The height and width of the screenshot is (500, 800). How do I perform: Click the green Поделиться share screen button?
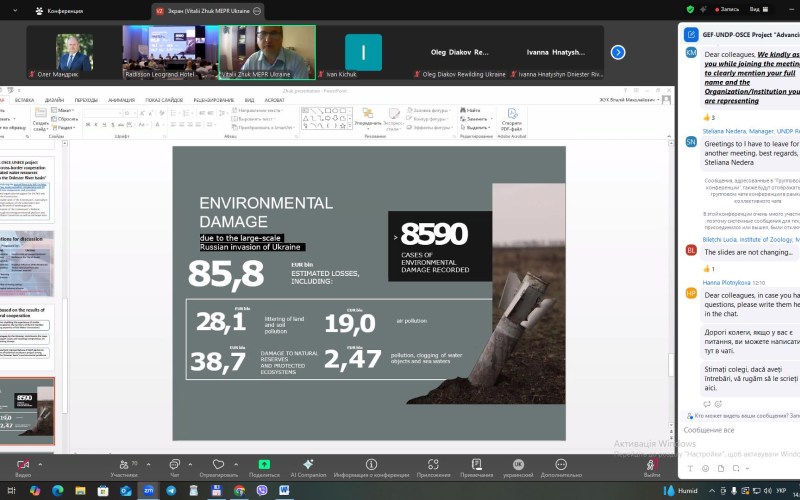(x=264, y=467)
